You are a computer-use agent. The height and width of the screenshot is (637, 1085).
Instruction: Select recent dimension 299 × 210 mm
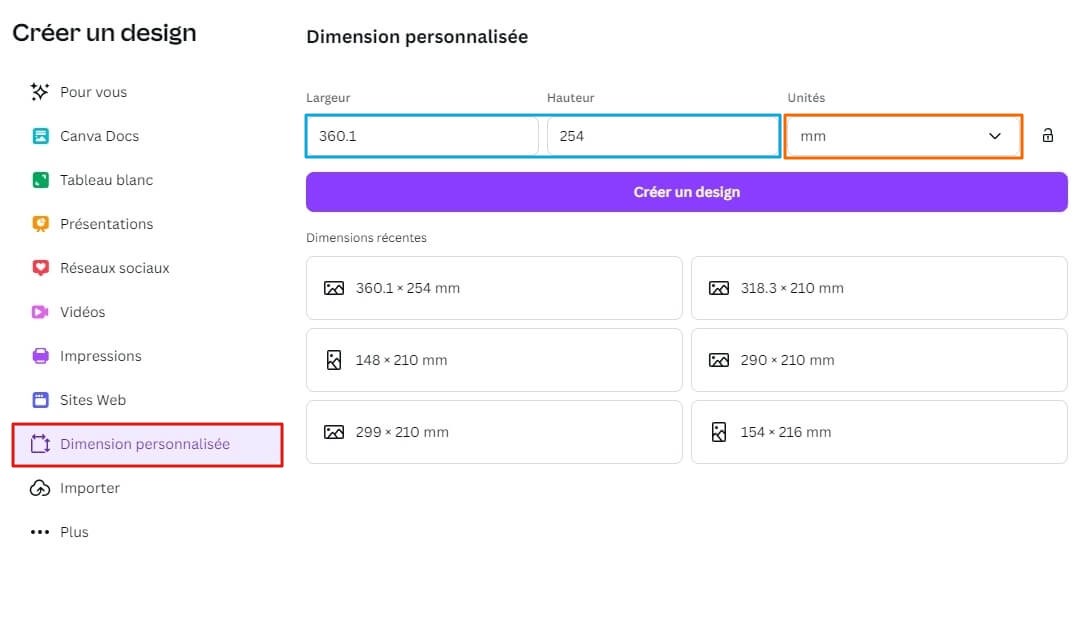click(x=494, y=432)
